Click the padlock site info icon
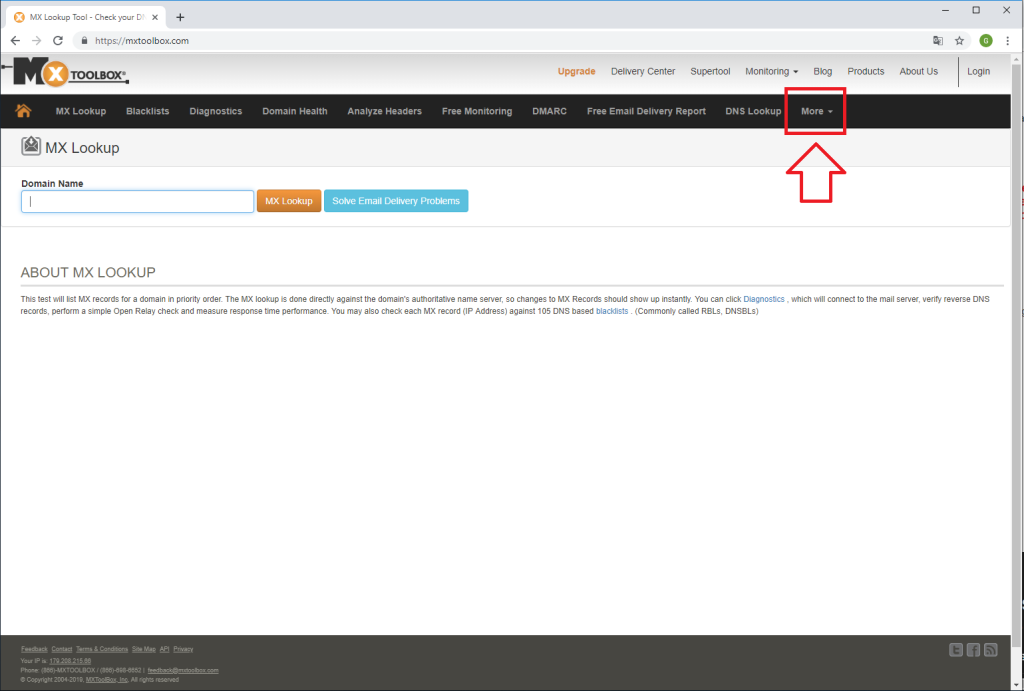 click(x=84, y=40)
